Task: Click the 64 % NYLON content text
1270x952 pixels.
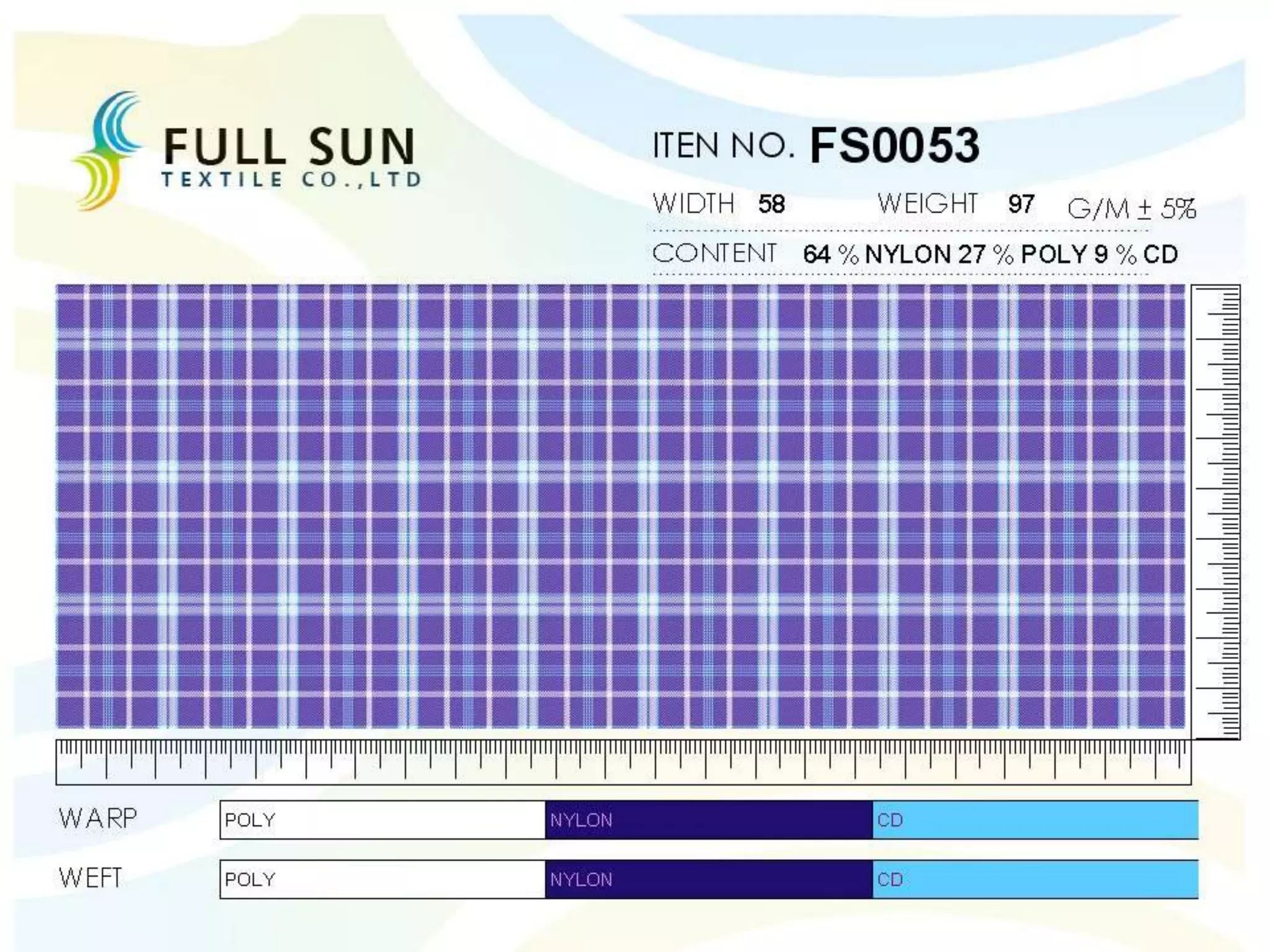Action: coord(876,255)
